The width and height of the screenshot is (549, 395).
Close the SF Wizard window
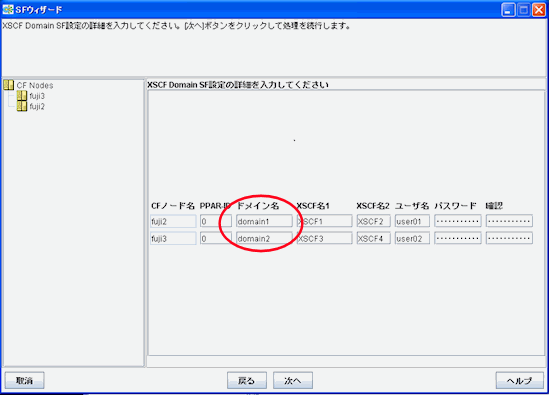tap(539, 10)
